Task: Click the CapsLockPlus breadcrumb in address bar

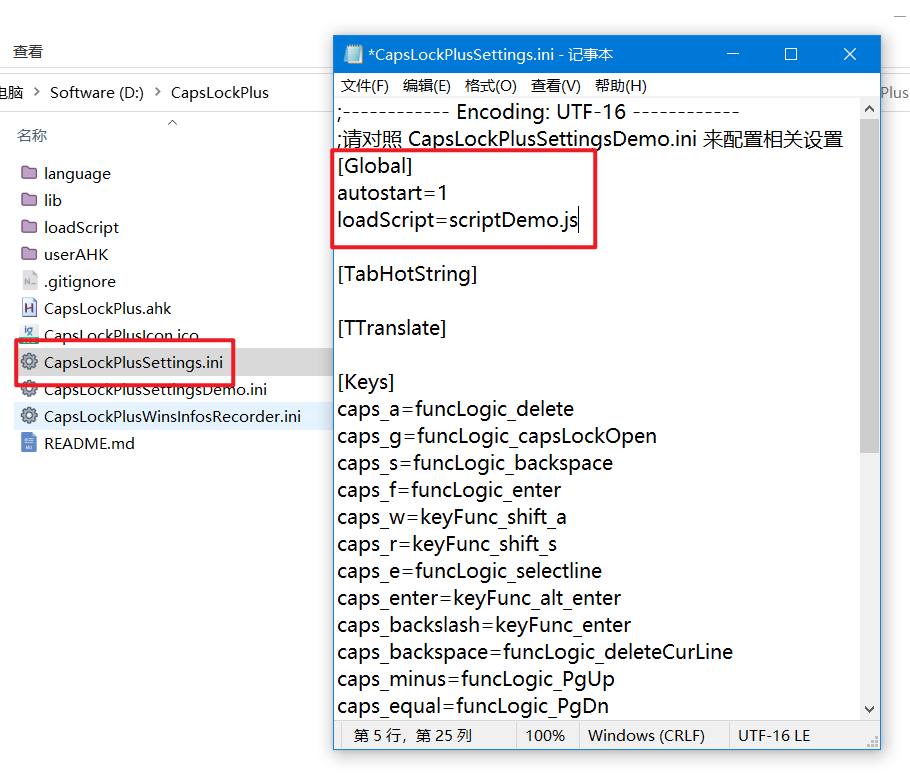Action: pos(220,92)
